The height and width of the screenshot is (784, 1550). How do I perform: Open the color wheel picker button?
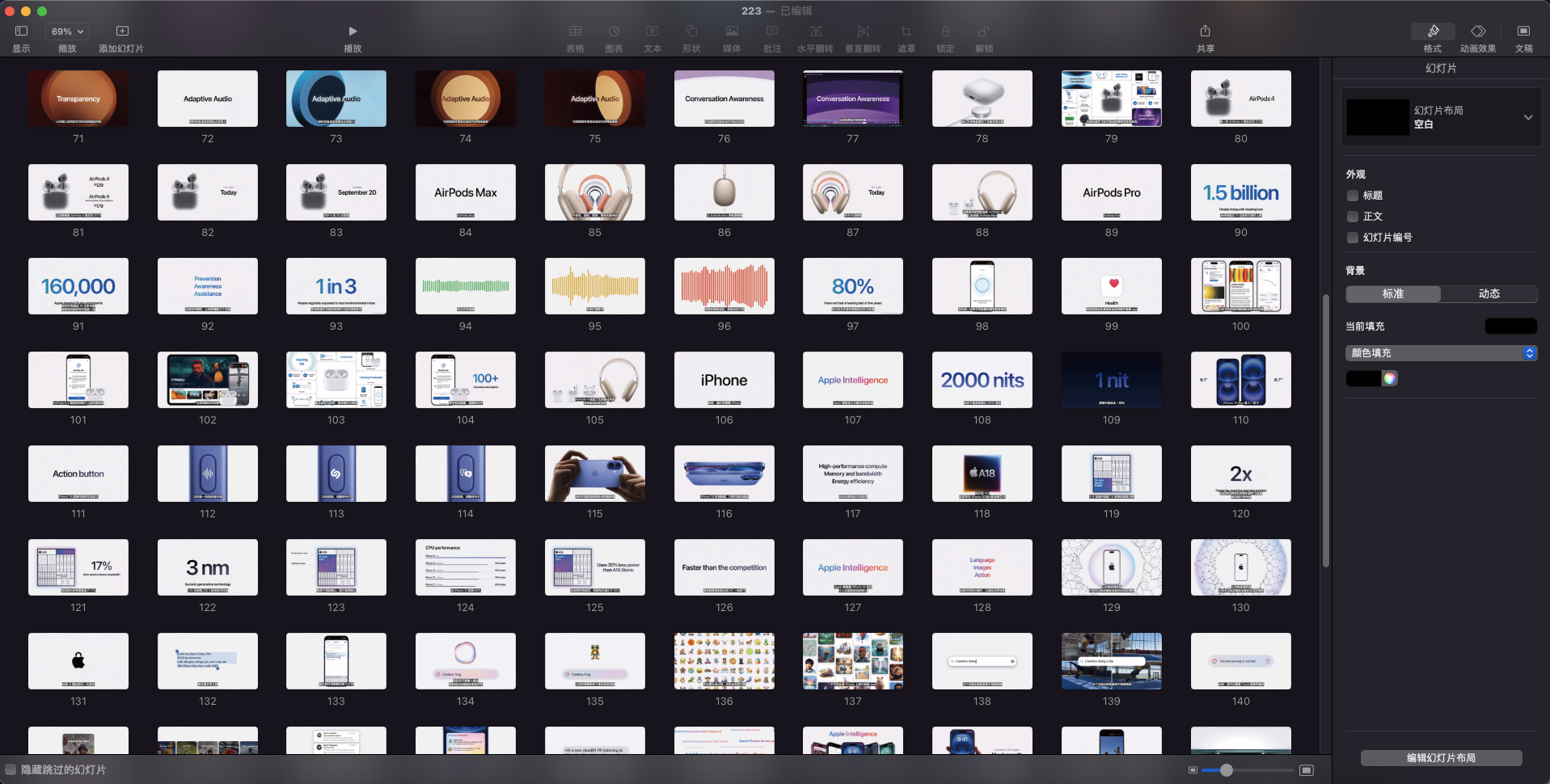(1390, 378)
